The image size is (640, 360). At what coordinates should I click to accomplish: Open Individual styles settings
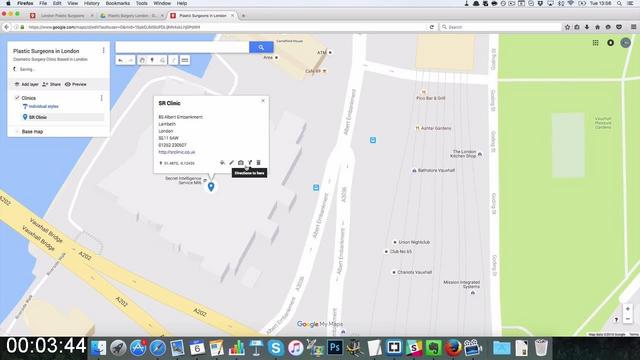(x=41, y=107)
